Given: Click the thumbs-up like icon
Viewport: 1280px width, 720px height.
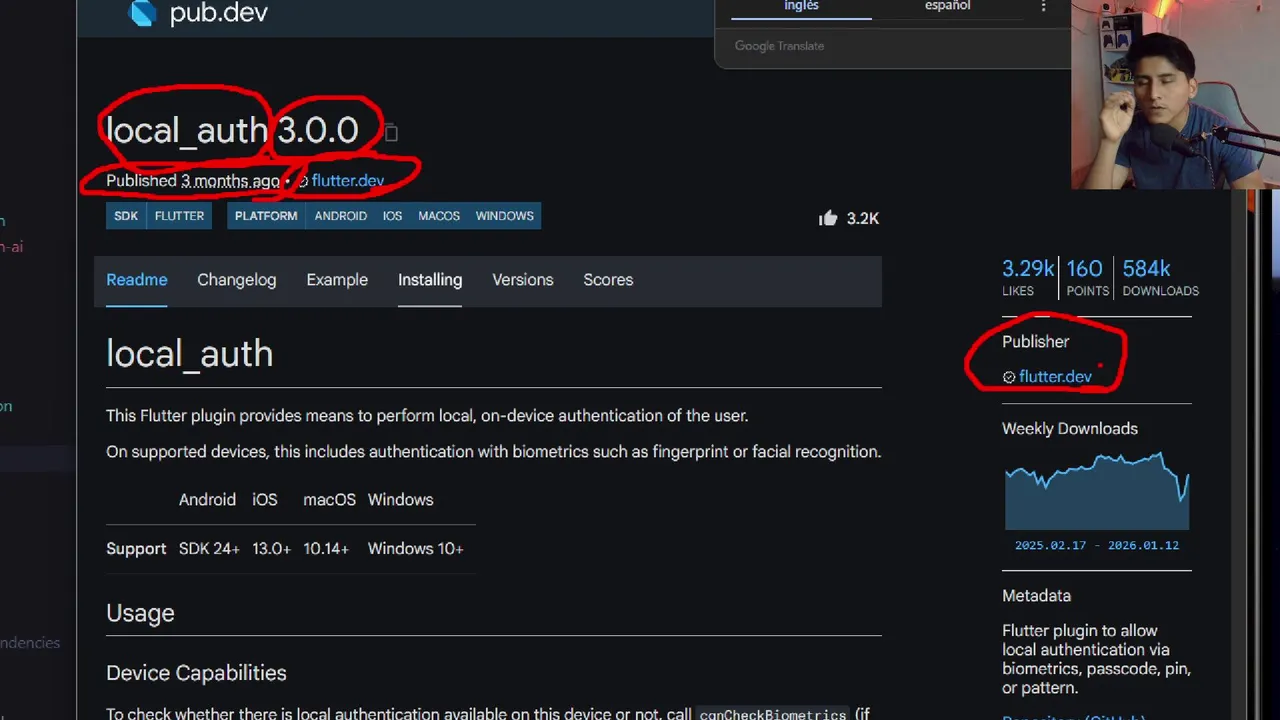Looking at the screenshot, I should click(828, 218).
